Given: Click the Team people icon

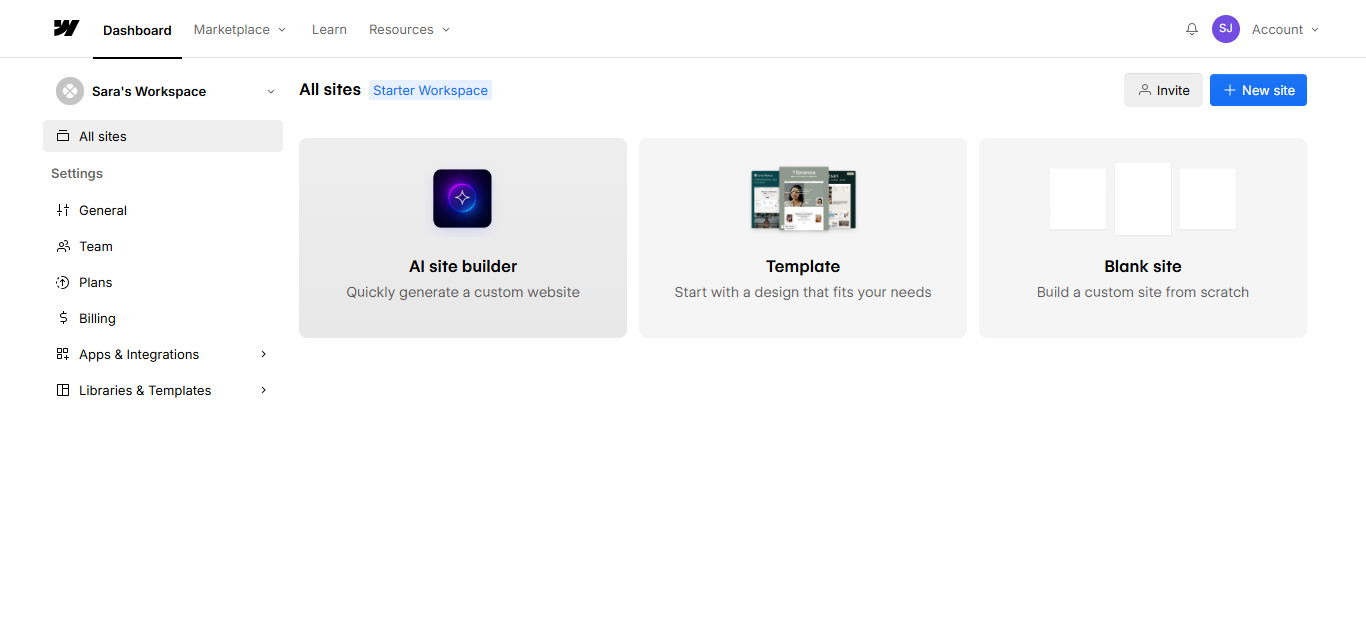Looking at the screenshot, I should point(63,246).
